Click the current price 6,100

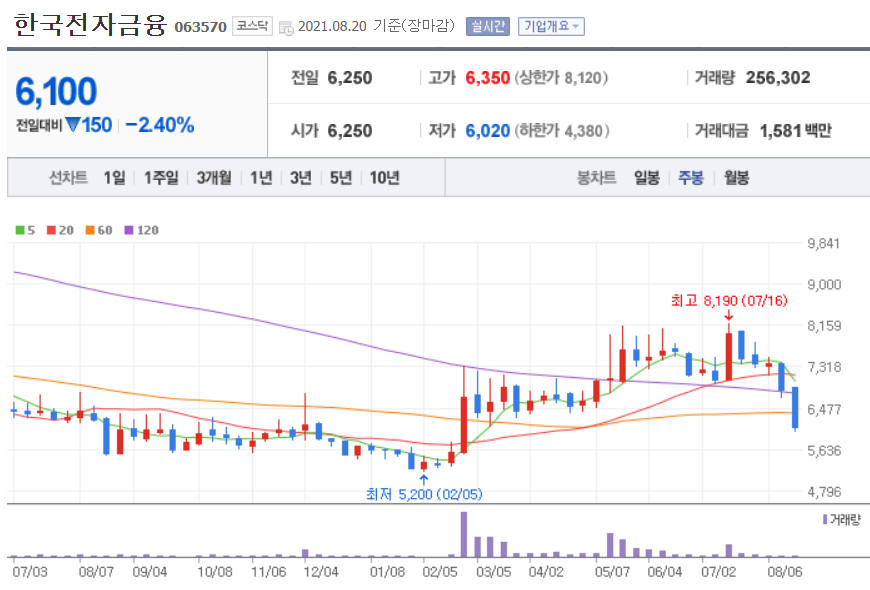pyautogui.click(x=56, y=92)
